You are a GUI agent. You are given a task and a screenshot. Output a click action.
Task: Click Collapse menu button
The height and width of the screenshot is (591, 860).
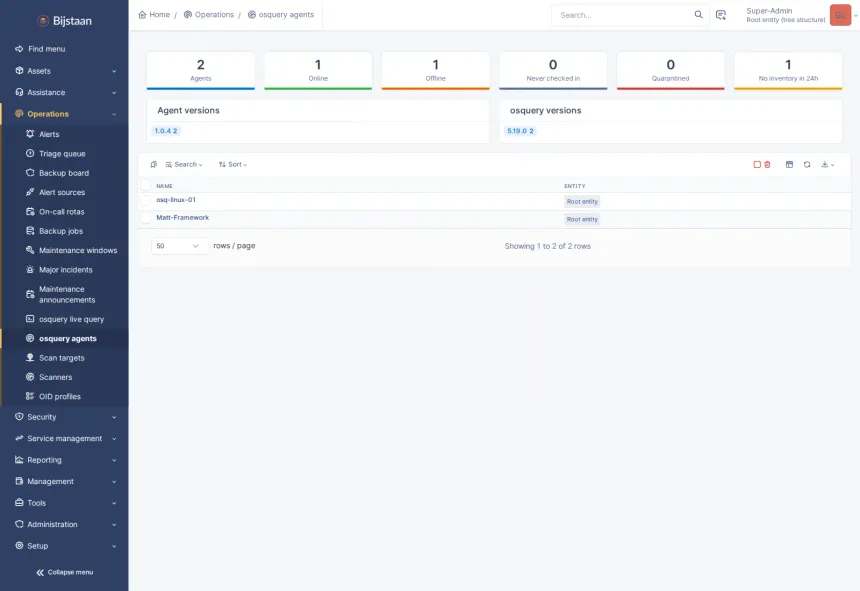coord(65,572)
